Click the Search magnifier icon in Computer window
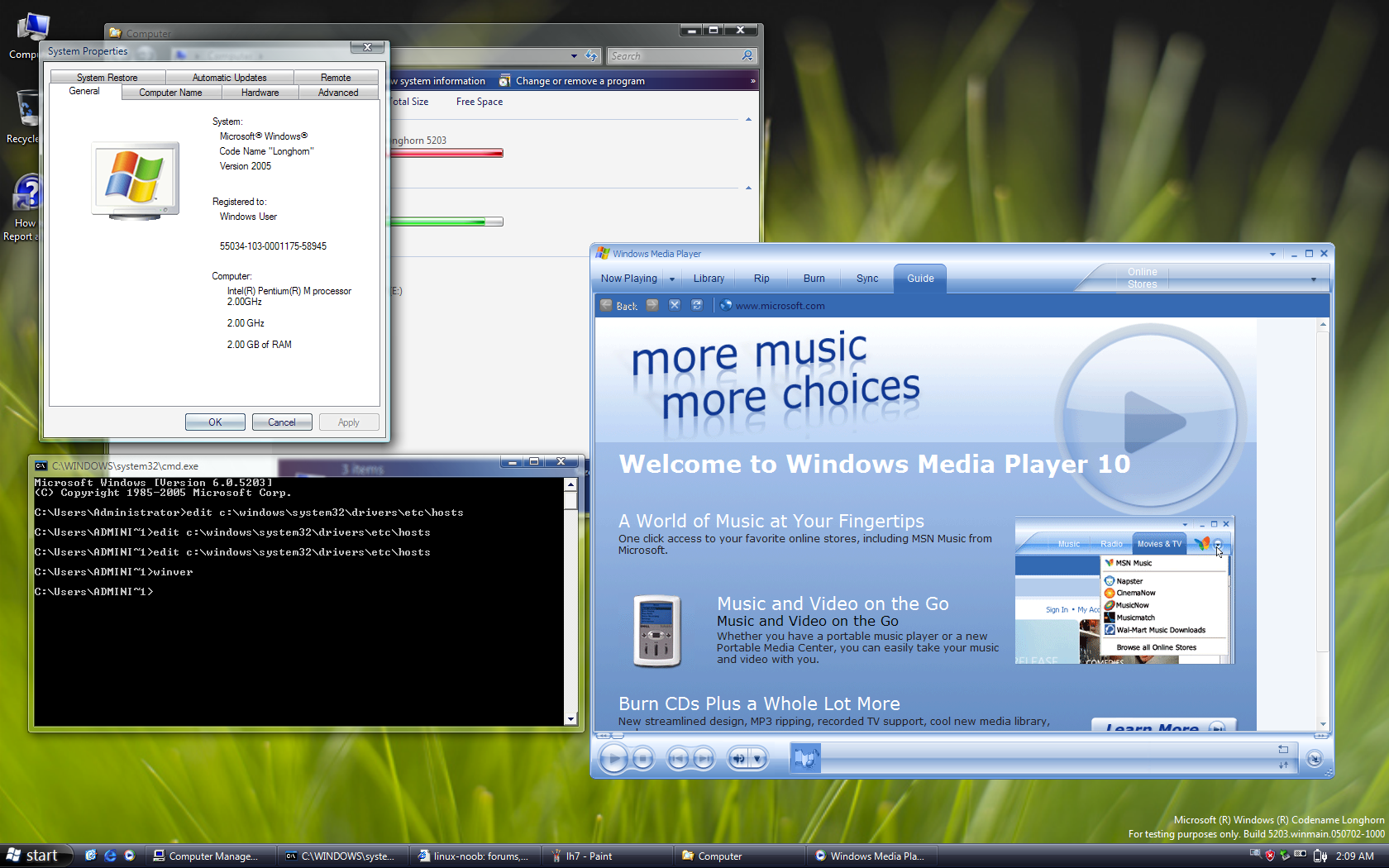The image size is (1389, 868). coord(747,56)
